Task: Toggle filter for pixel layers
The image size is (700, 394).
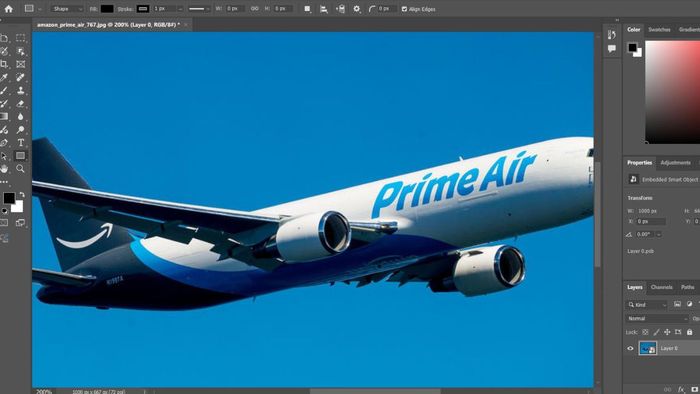Action: (677, 304)
